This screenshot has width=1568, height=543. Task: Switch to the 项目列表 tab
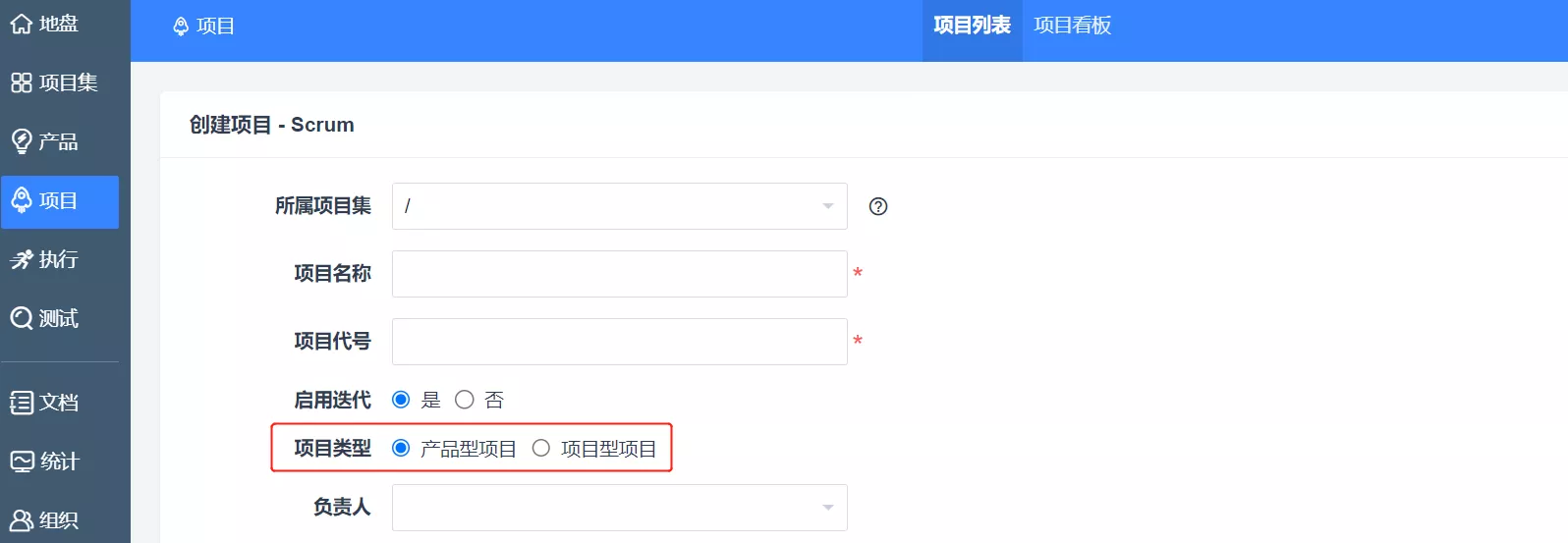[972, 26]
